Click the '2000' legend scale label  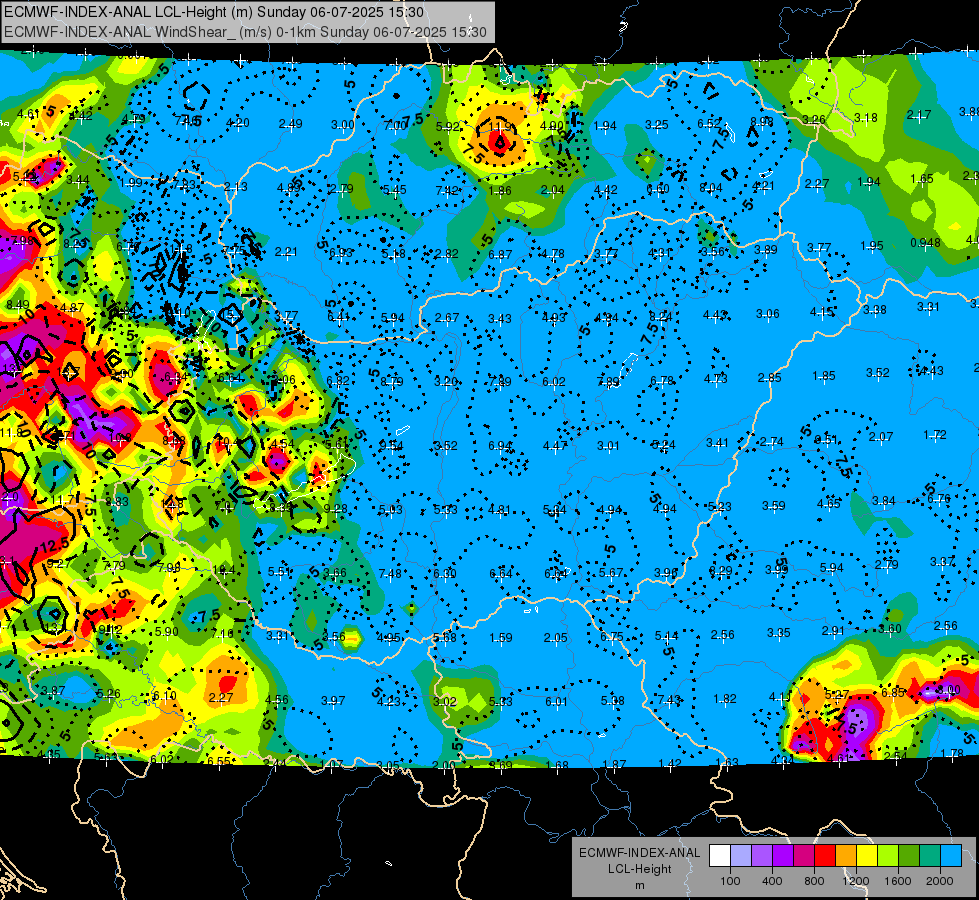pyautogui.click(x=940, y=881)
